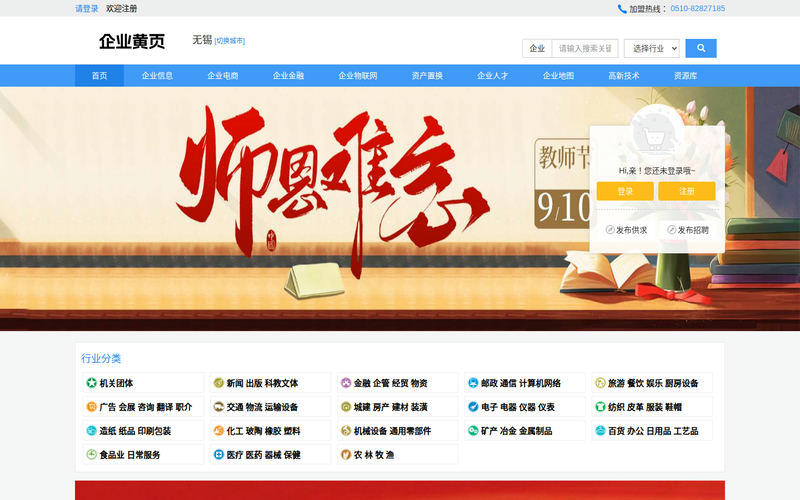Click the 机关团体 category text

(116, 383)
